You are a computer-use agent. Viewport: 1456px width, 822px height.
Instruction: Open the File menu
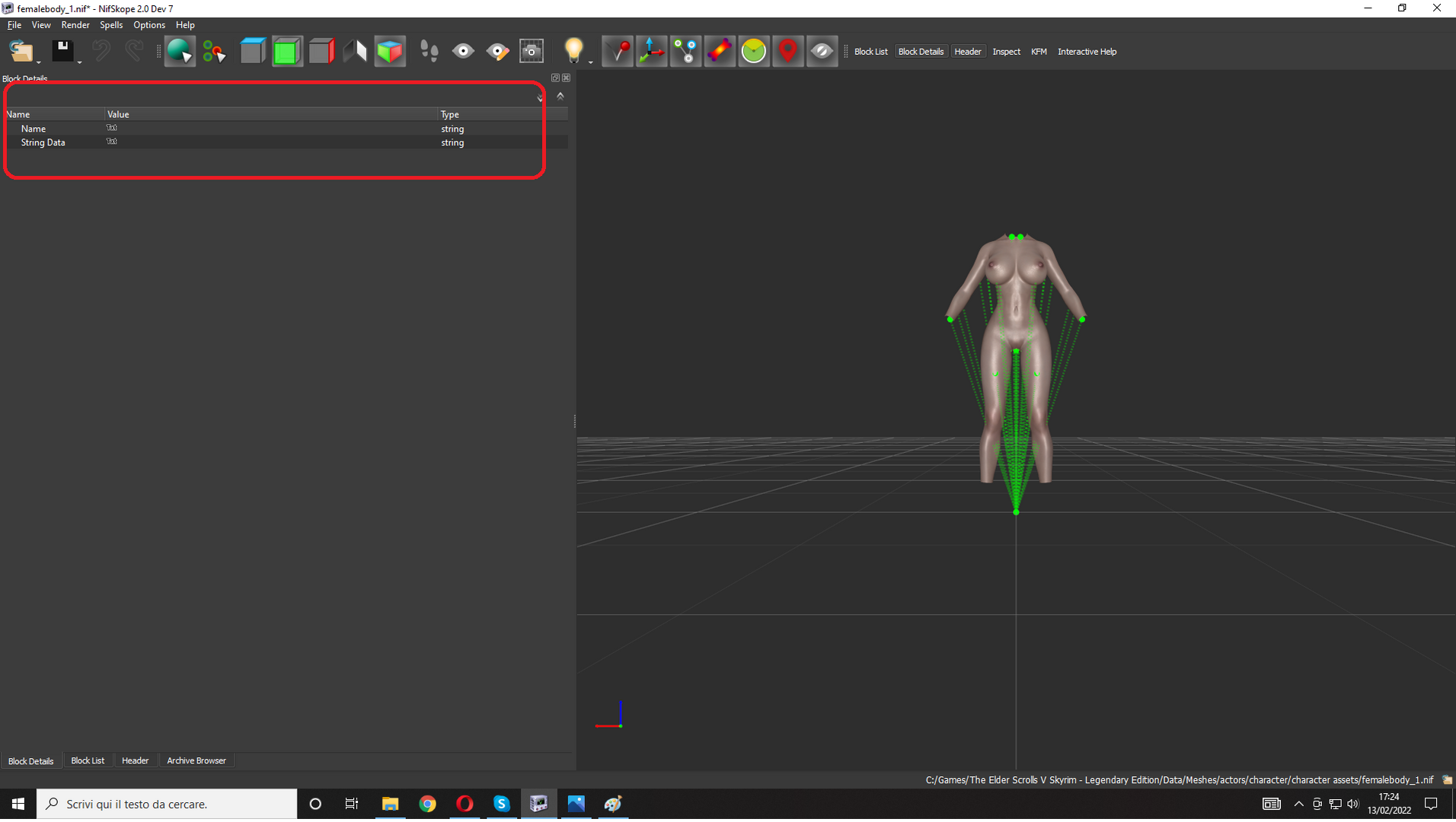click(x=14, y=25)
